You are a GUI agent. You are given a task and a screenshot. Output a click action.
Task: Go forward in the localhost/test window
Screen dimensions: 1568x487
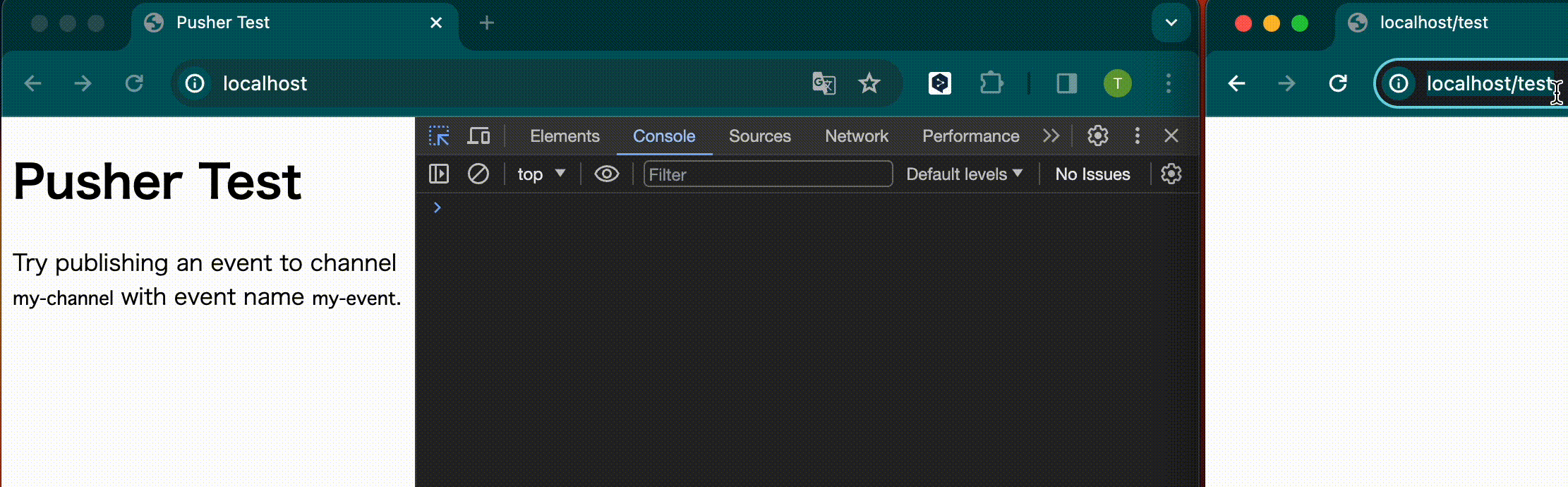pos(1287,83)
